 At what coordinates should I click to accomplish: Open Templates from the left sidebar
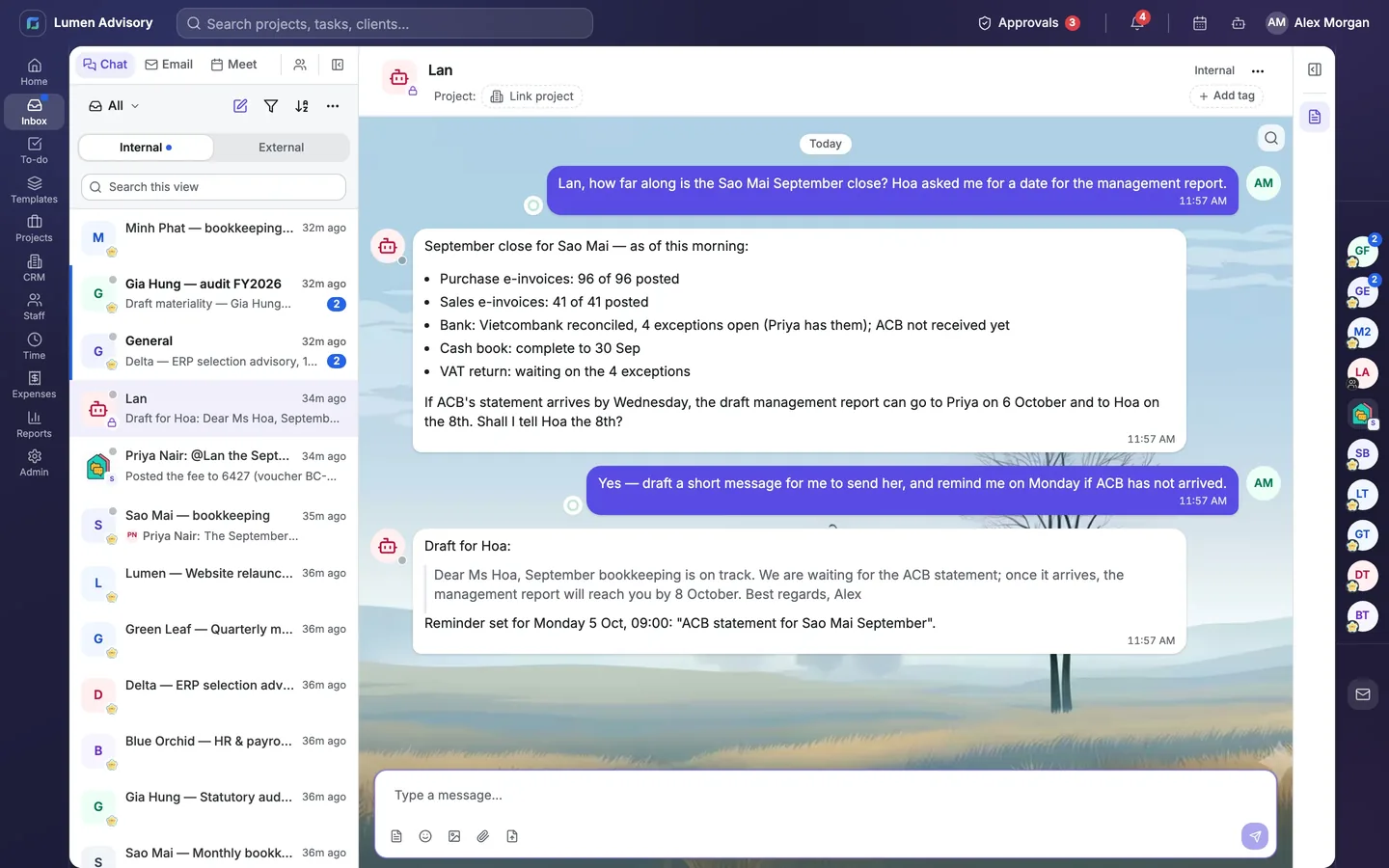(34, 190)
